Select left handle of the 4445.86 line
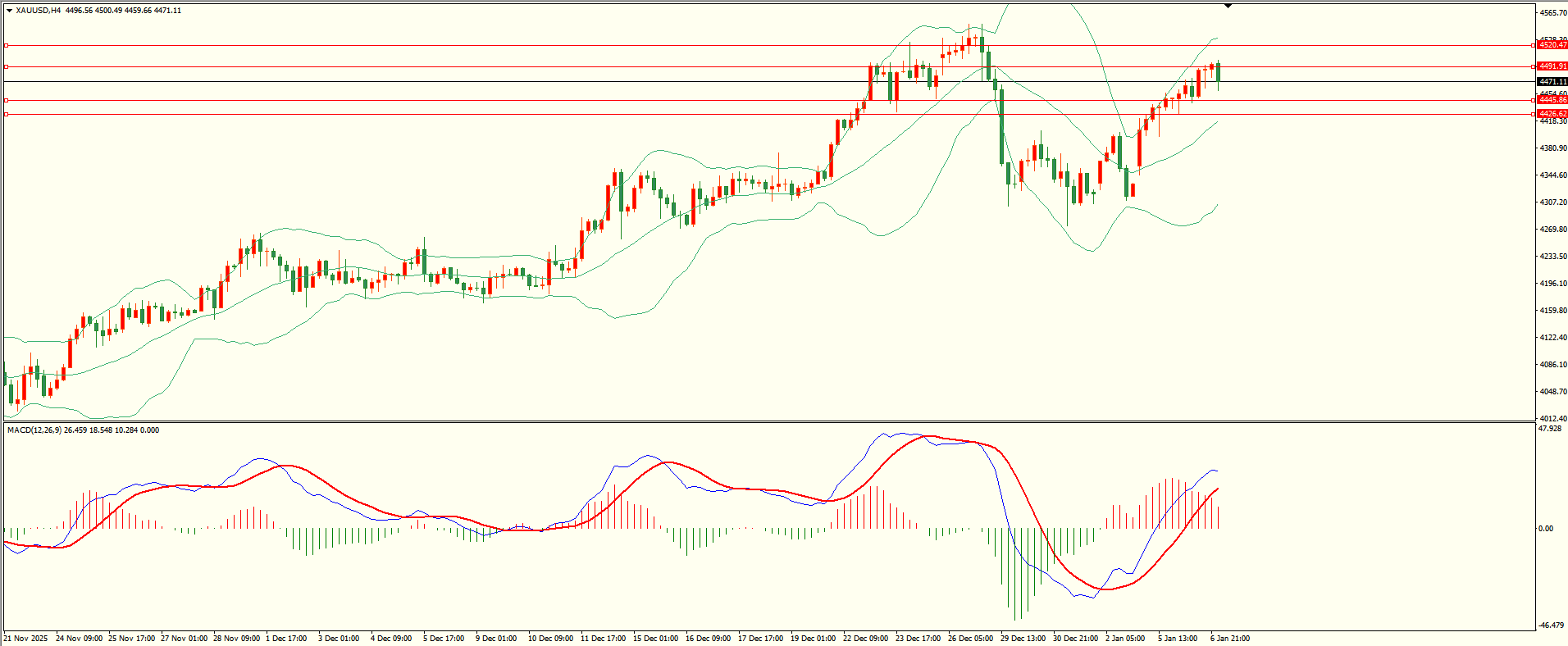This screenshot has height=646, width=1568. click(x=6, y=101)
